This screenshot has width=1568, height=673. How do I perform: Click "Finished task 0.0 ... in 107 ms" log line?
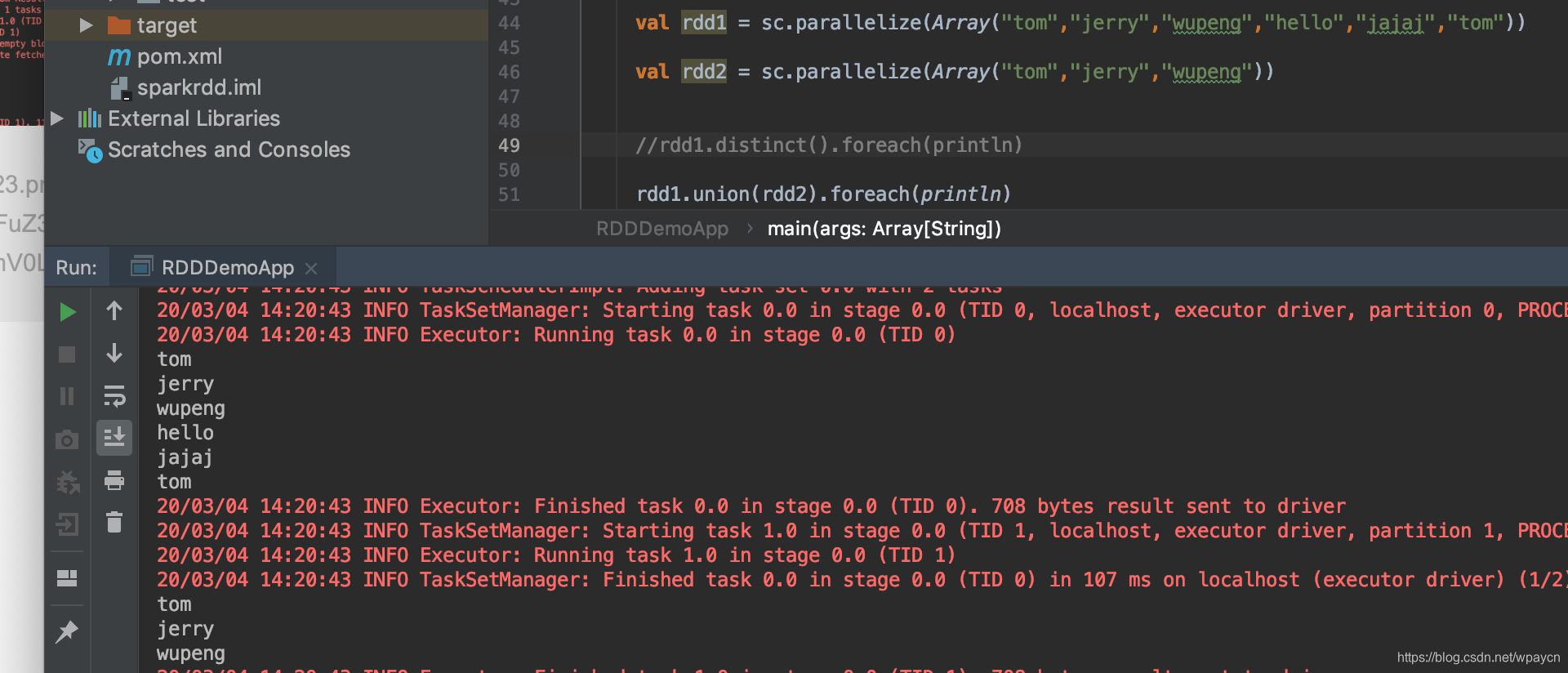pos(862,580)
